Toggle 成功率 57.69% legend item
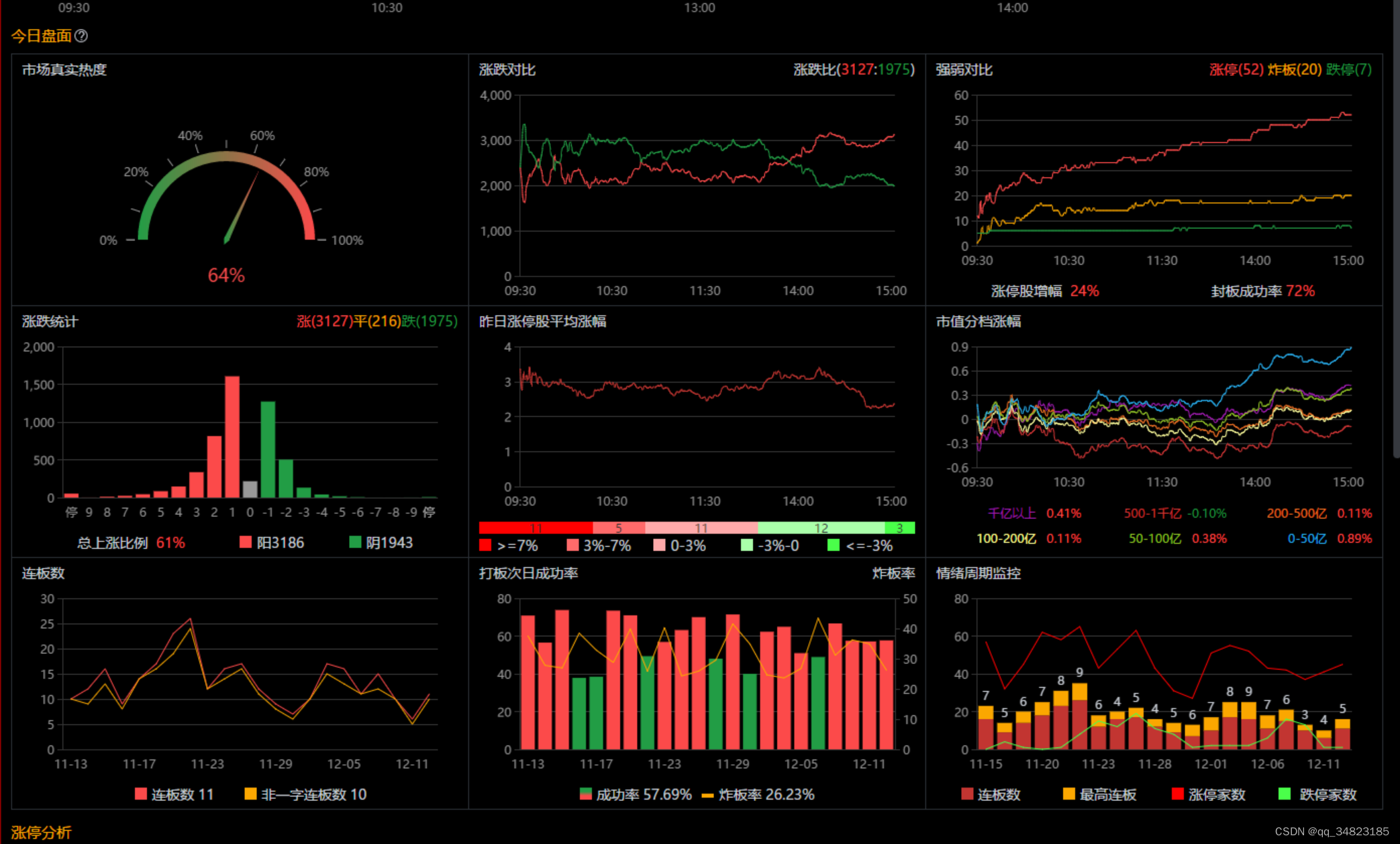 [636, 794]
